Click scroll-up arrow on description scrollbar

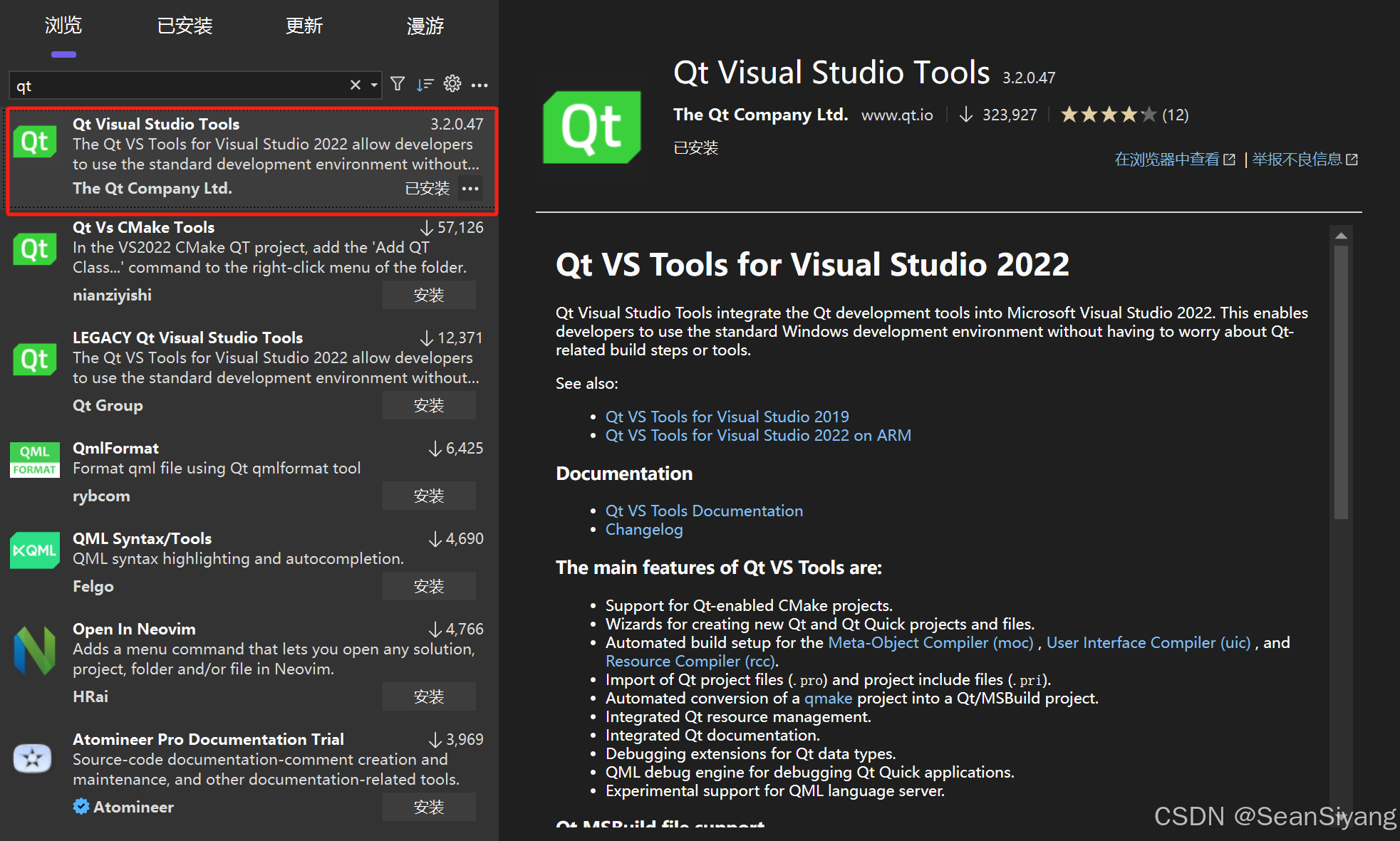[x=1341, y=236]
